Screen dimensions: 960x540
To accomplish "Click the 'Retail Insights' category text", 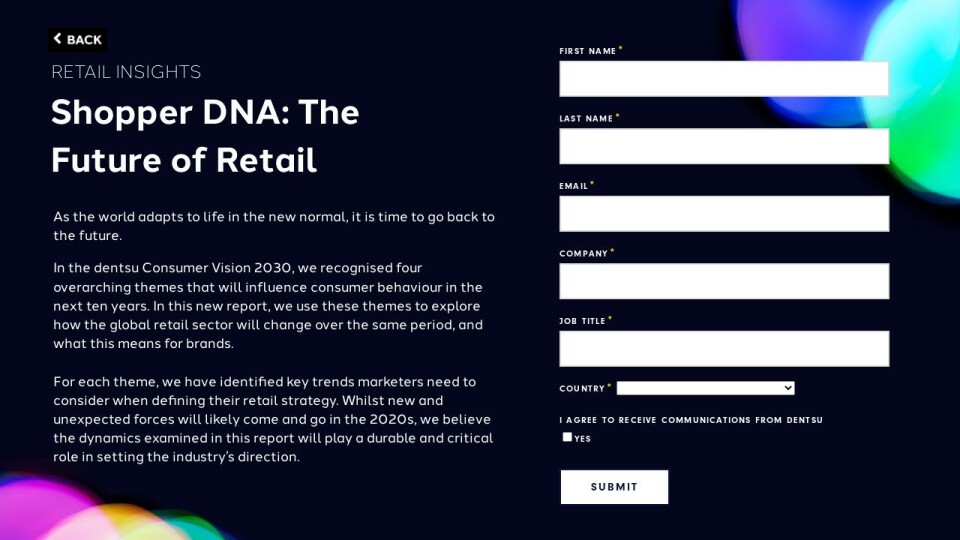I will pyautogui.click(x=126, y=72).
